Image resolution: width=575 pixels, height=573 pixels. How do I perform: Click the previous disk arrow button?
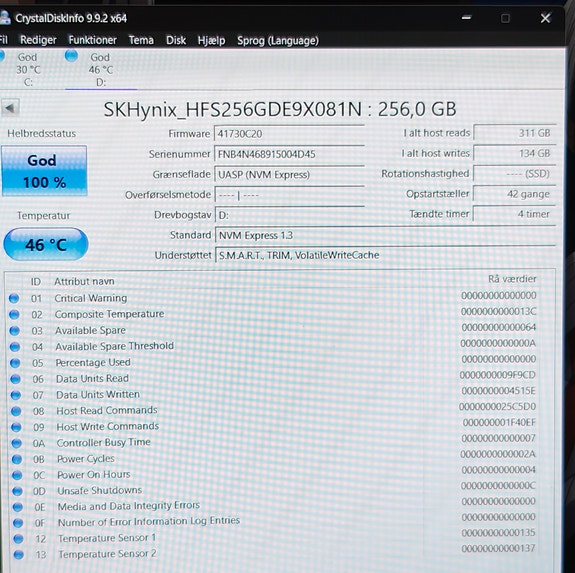coord(10,108)
